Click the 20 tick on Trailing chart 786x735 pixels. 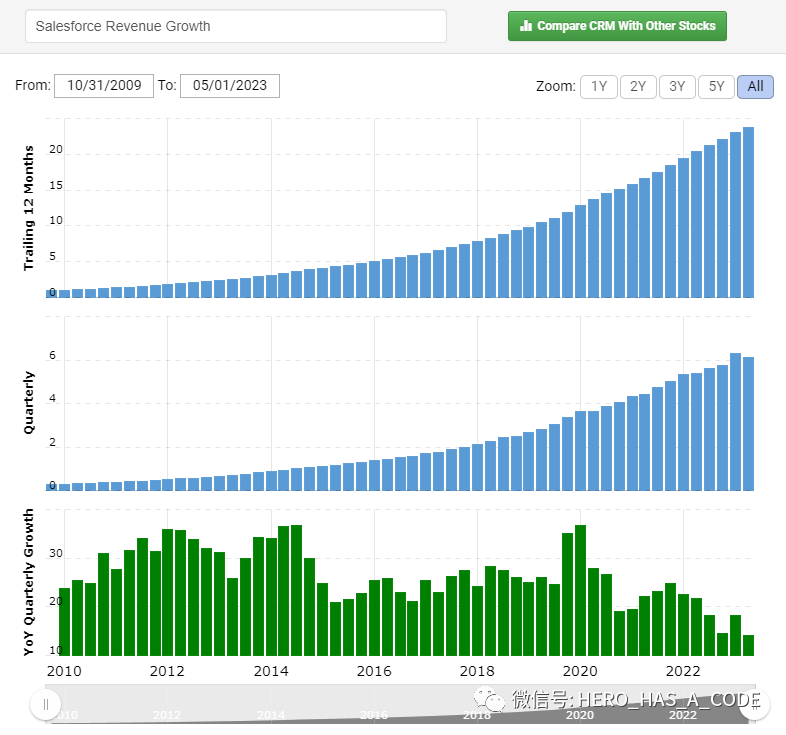(56, 149)
